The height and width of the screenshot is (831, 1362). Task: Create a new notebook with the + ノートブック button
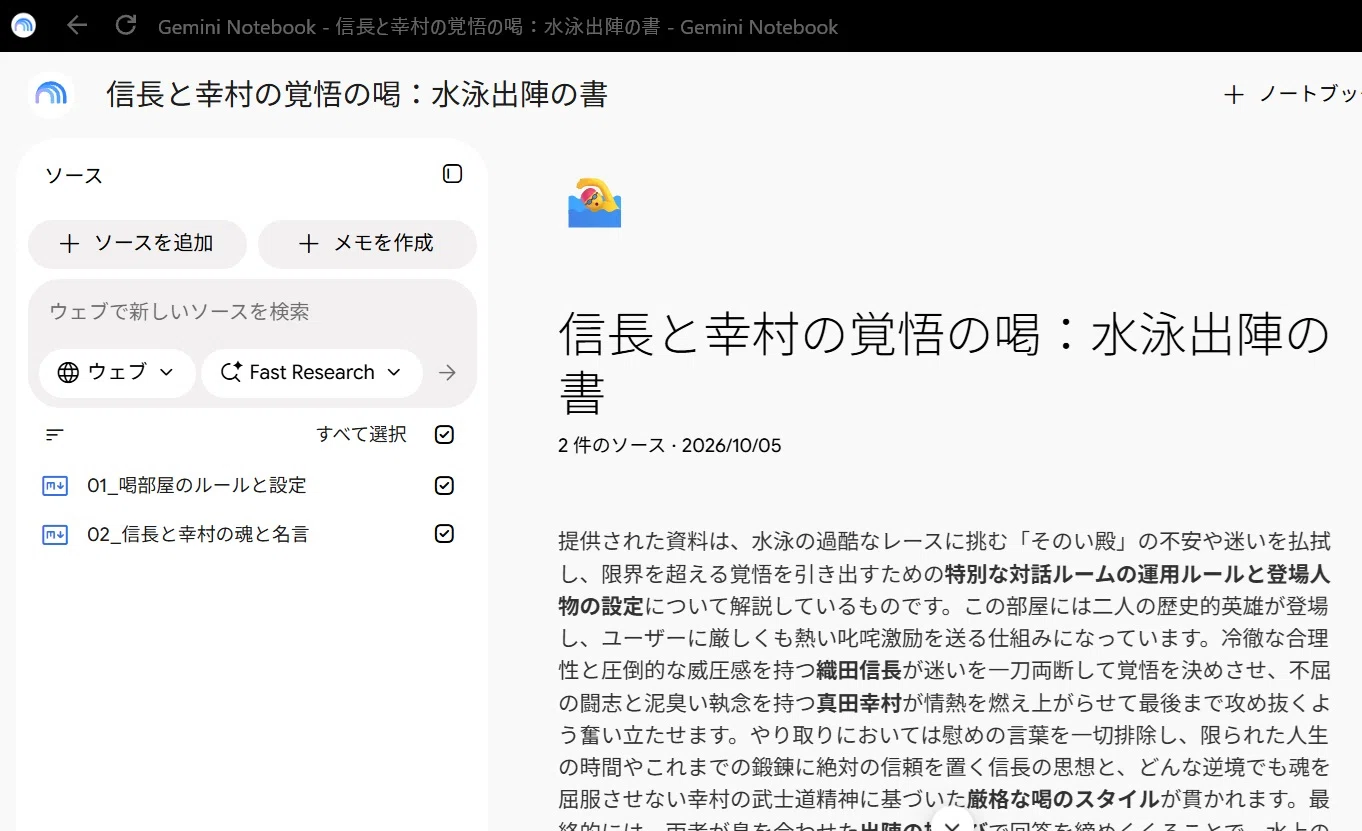1292,95
